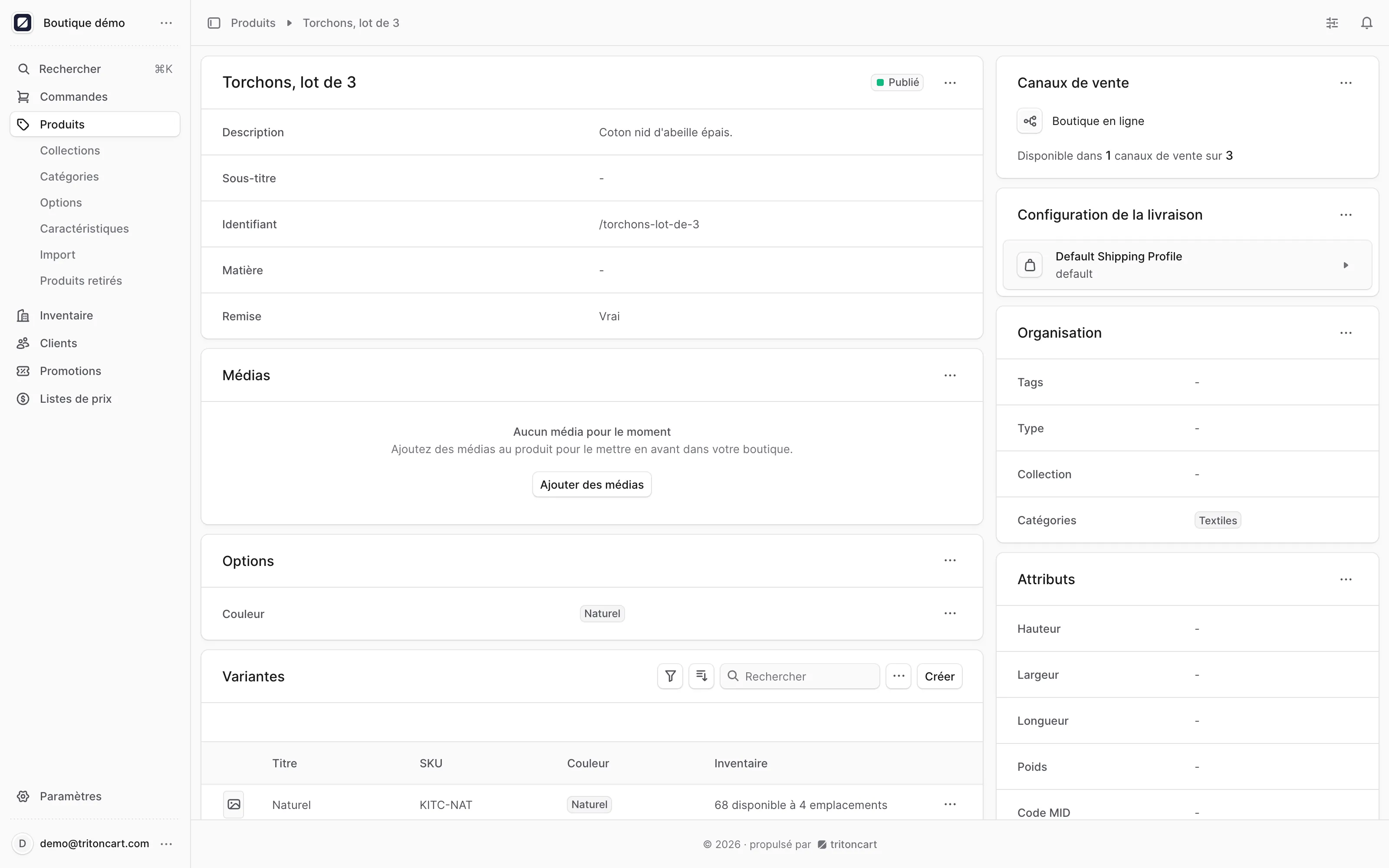Click the Ajouter des médias button

click(x=592, y=484)
